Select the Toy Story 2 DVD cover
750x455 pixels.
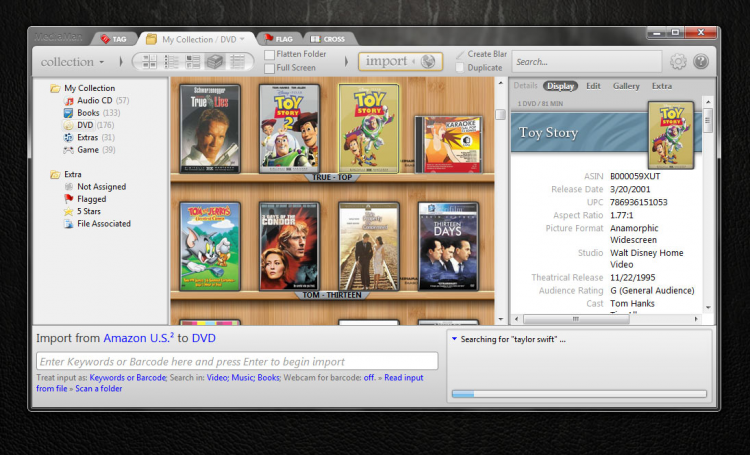[x=289, y=129]
